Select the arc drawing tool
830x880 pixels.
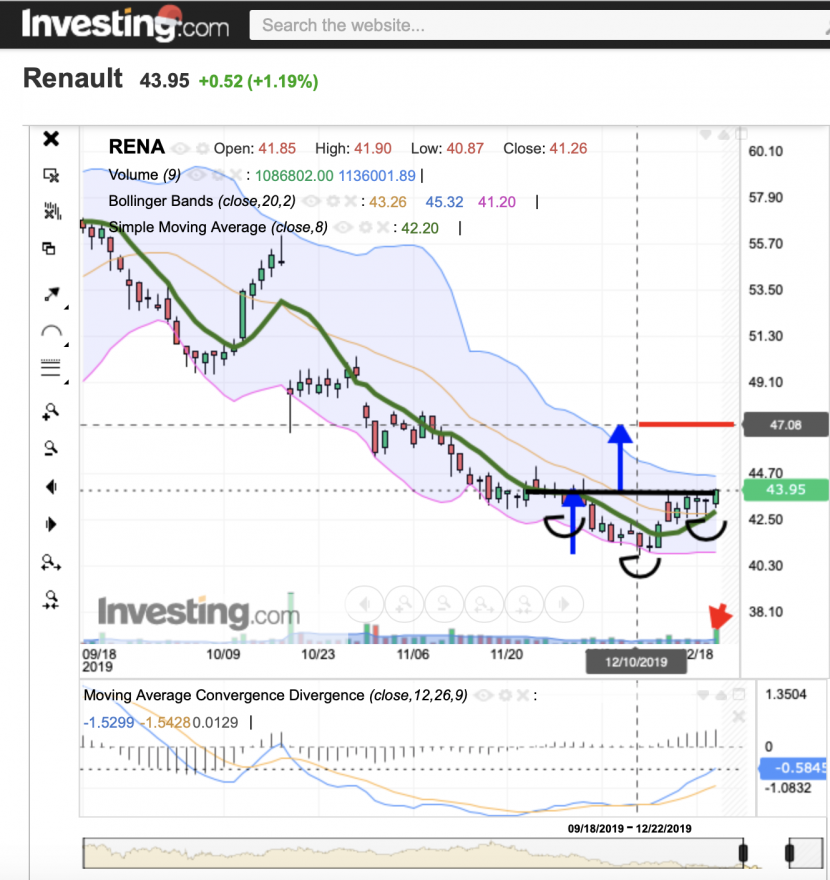[x=52, y=331]
